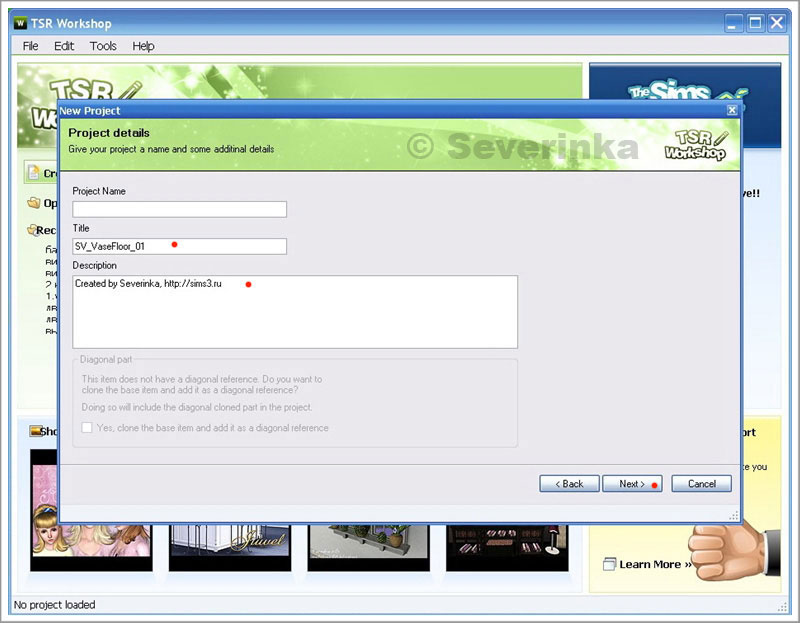Image resolution: width=800 pixels, height=623 pixels.
Task: Click the Create new project page icon
Action: click(x=33, y=173)
